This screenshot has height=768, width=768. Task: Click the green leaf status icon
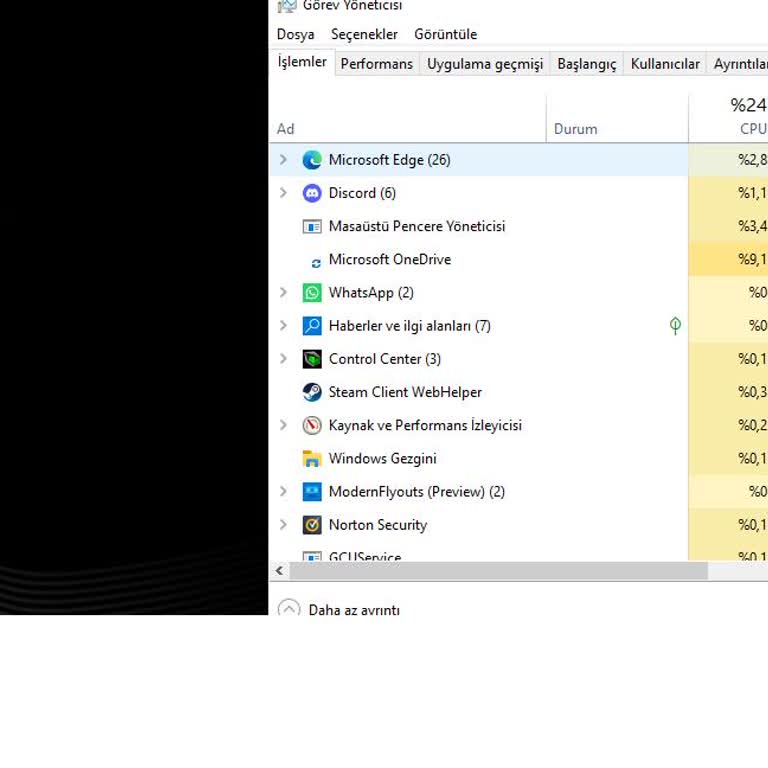(x=675, y=326)
